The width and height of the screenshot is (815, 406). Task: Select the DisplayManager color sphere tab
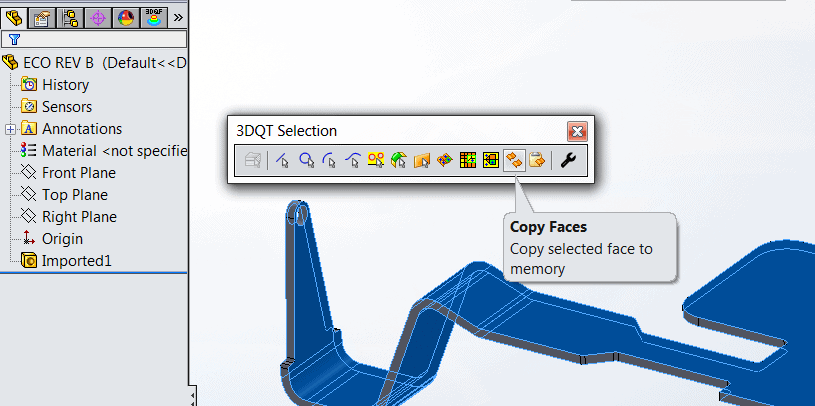pyautogui.click(x=125, y=17)
